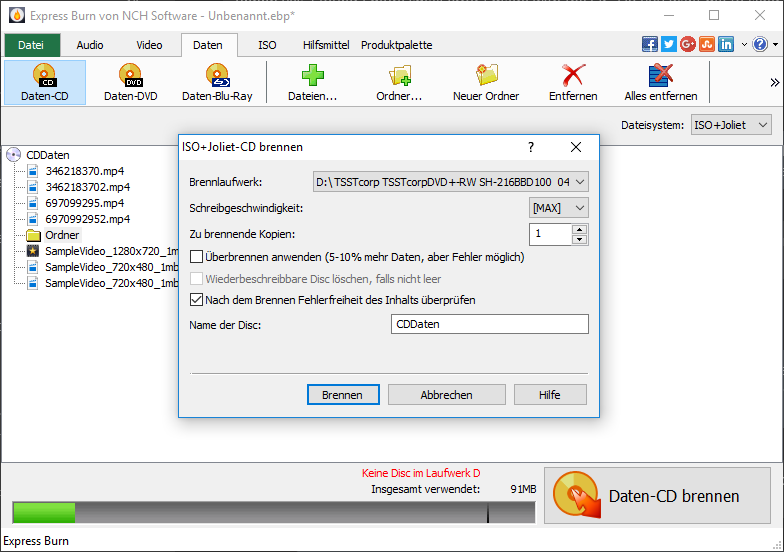Viewport: 784px width, 552px height.
Task: Click the 91MB used size value
Action: [x=523, y=489]
